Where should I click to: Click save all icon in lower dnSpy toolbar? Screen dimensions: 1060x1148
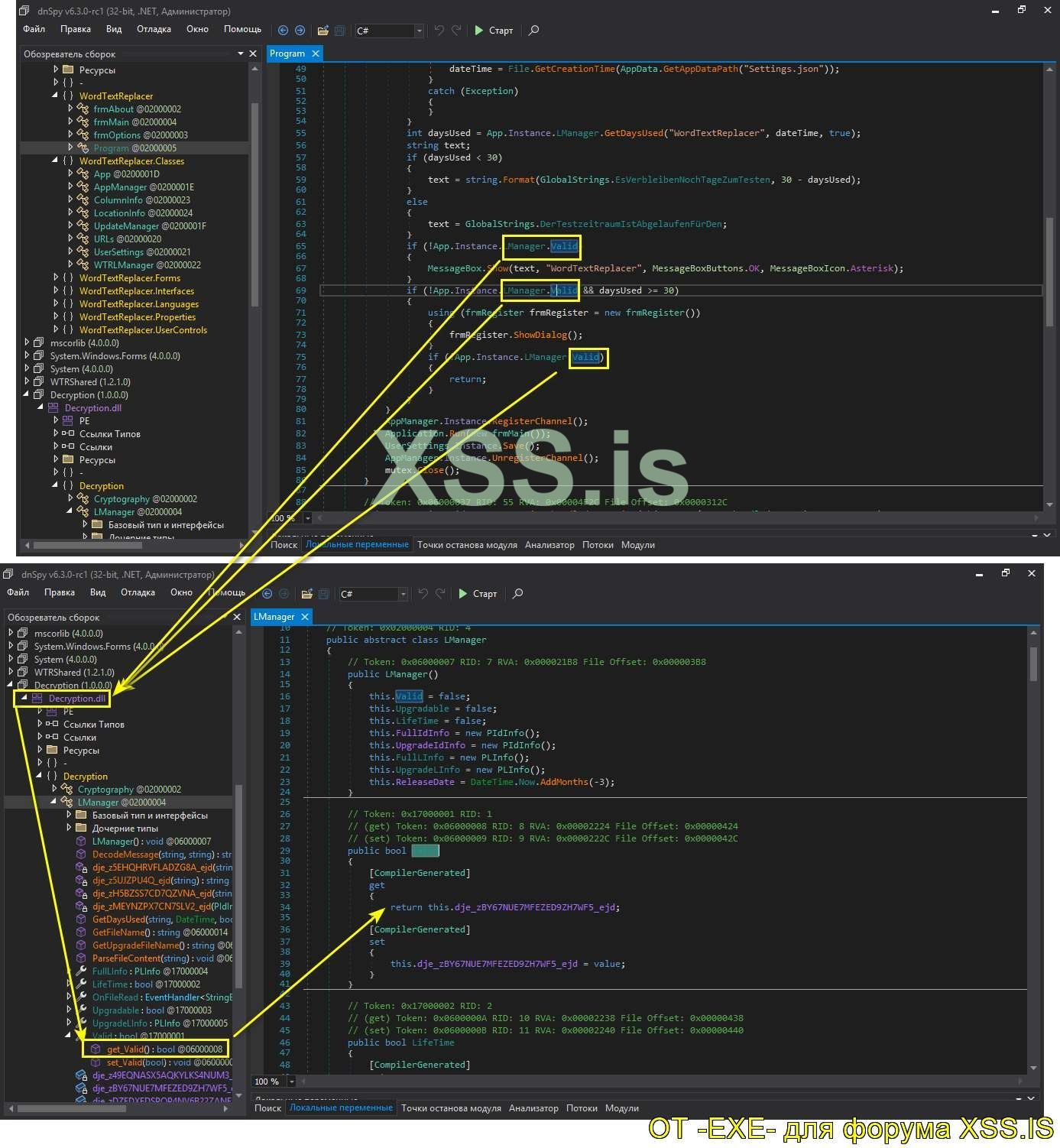tap(324, 594)
